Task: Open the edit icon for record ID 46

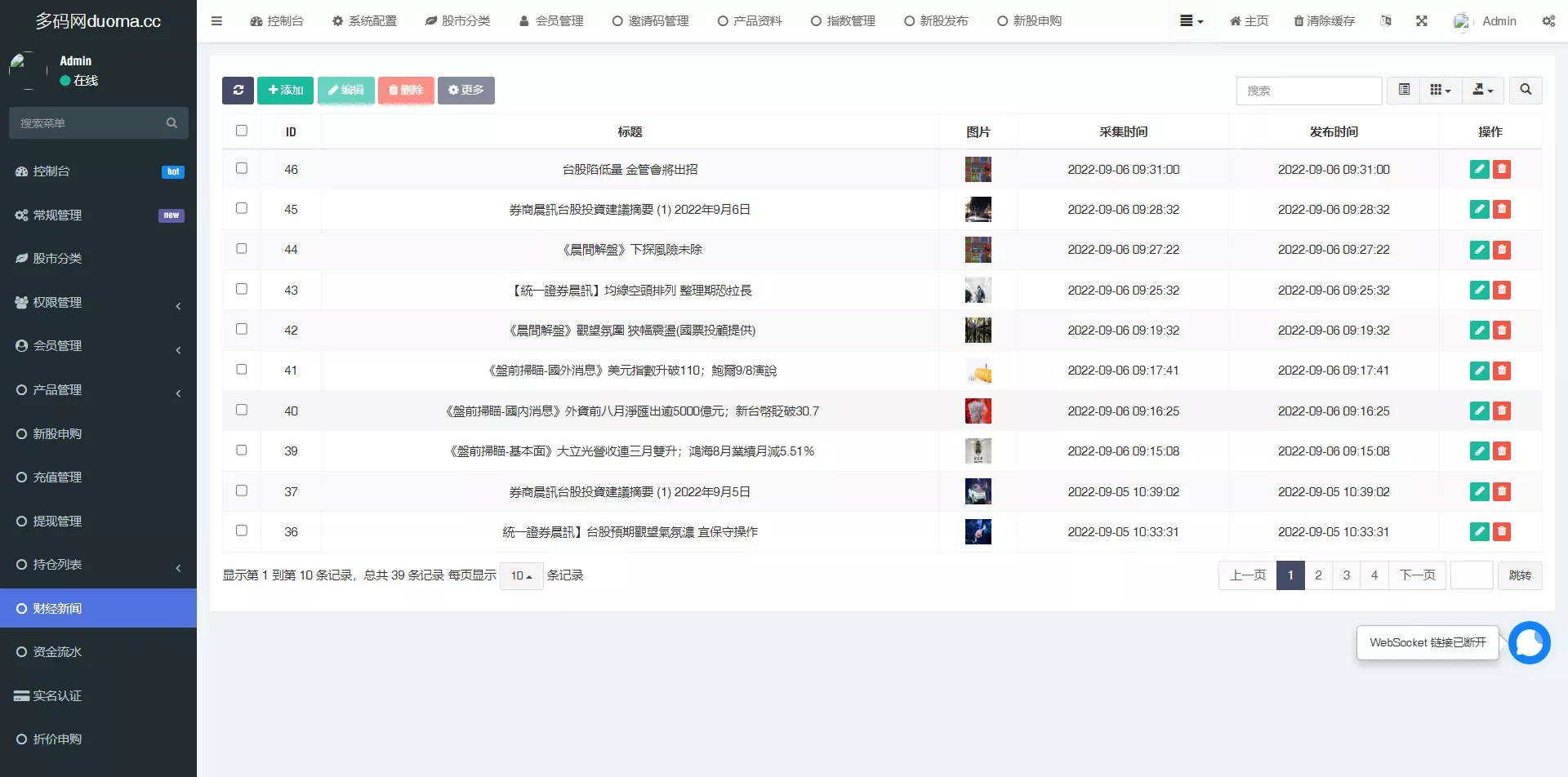Action: click(1479, 169)
